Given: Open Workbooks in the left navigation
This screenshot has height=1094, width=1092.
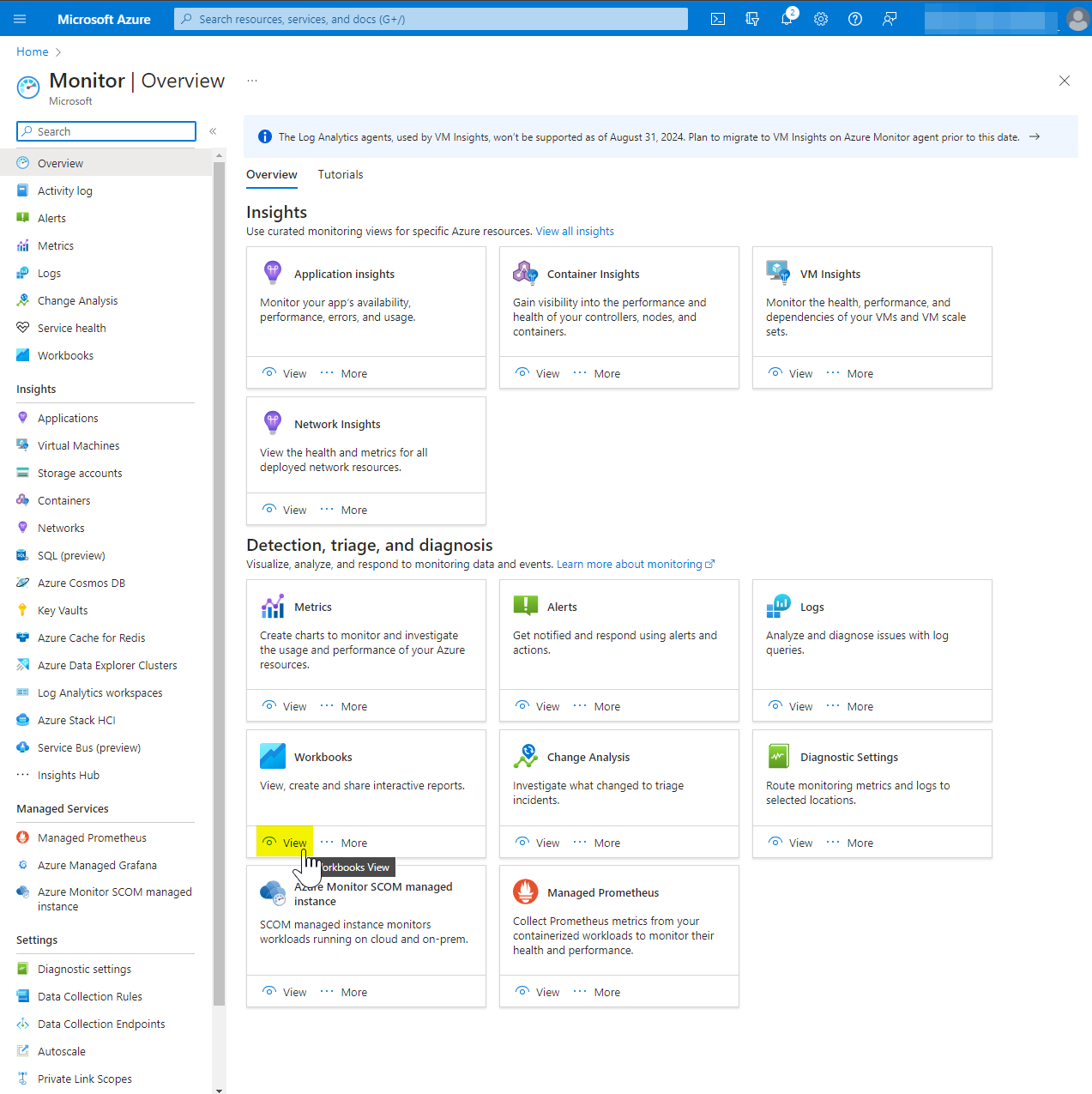Looking at the screenshot, I should pos(64,355).
